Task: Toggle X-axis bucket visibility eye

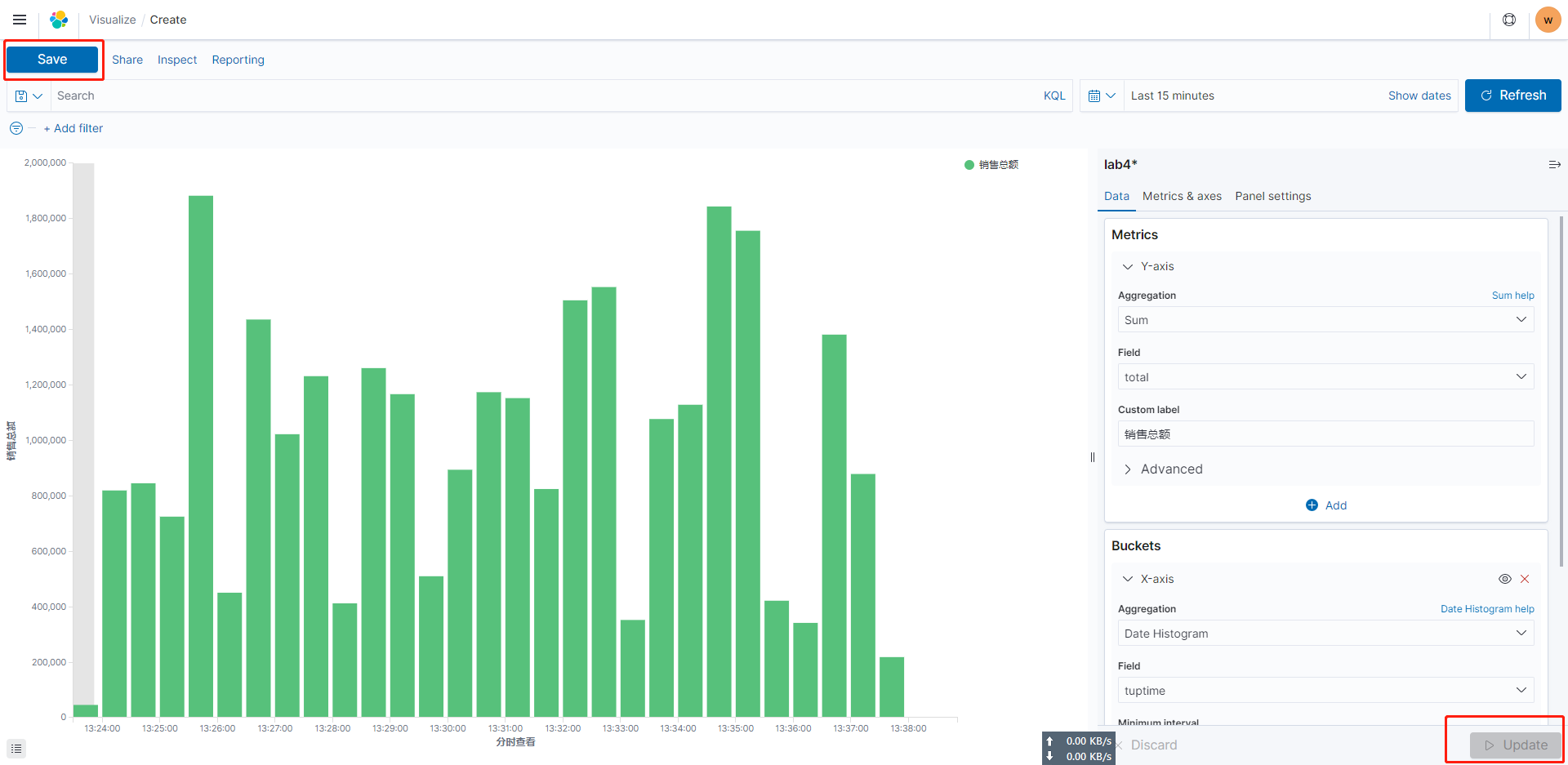Action: 1505,579
